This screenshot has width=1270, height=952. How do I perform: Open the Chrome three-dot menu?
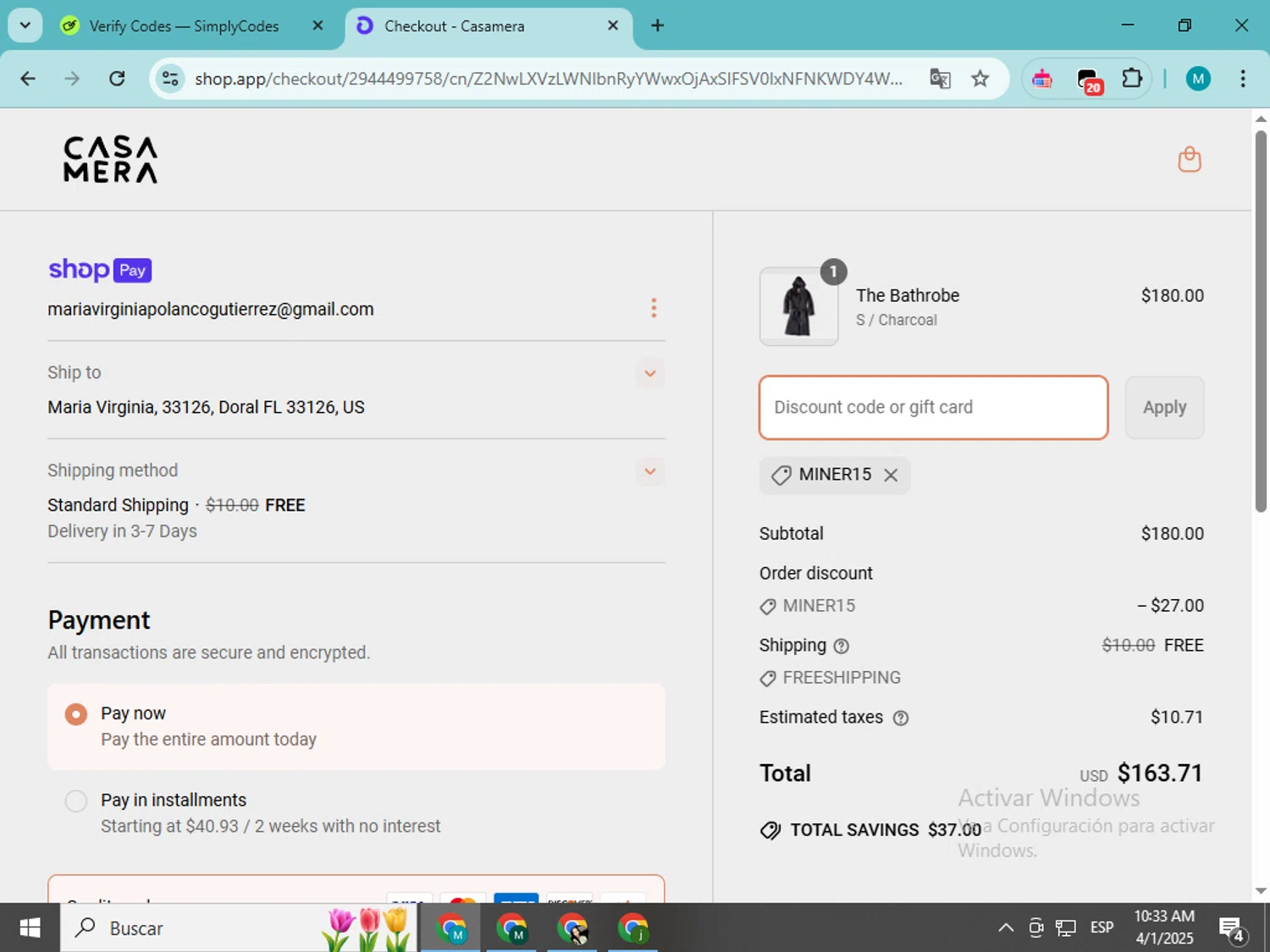click(1243, 79)
